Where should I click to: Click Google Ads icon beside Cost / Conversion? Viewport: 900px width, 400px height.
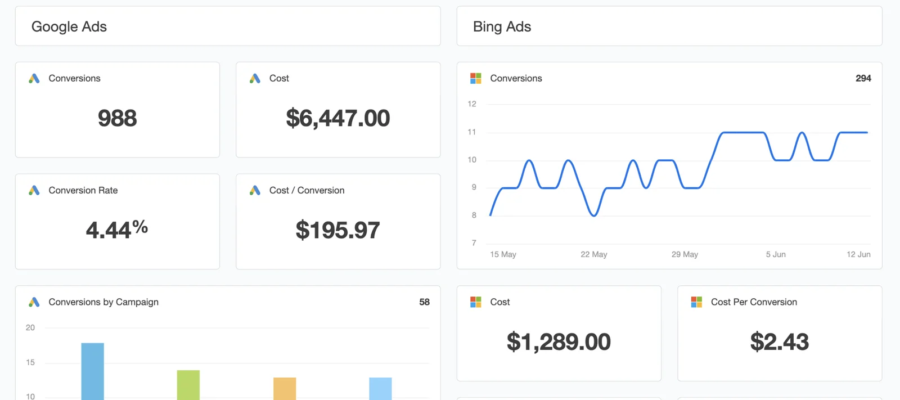click(x=254, y=190)
